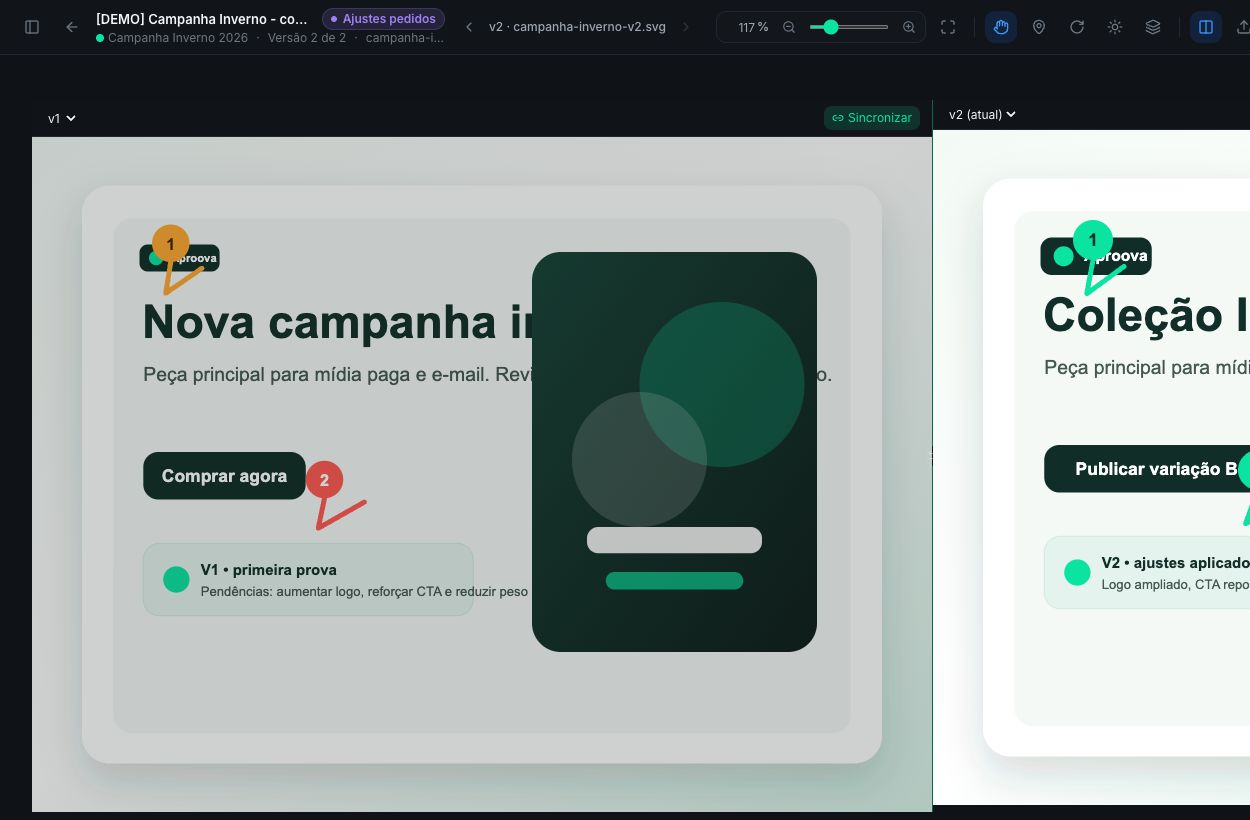Click Publicar variação B button in v2
Screen dimensions: 1250x820
1147,469
